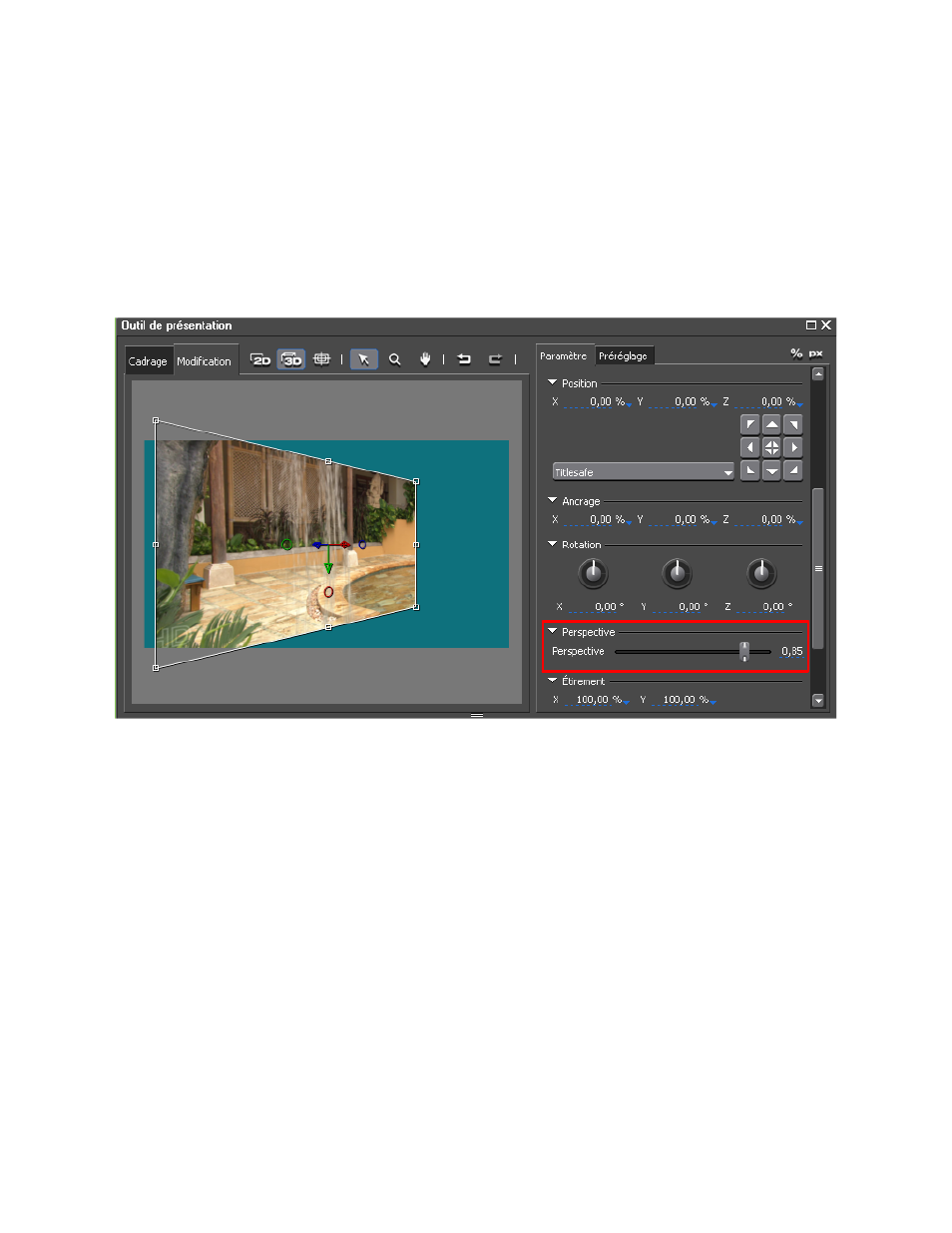This screenshot has height=1233, width=952.
Task: Align layout to left edge
Action: click(x=750, y=447)
